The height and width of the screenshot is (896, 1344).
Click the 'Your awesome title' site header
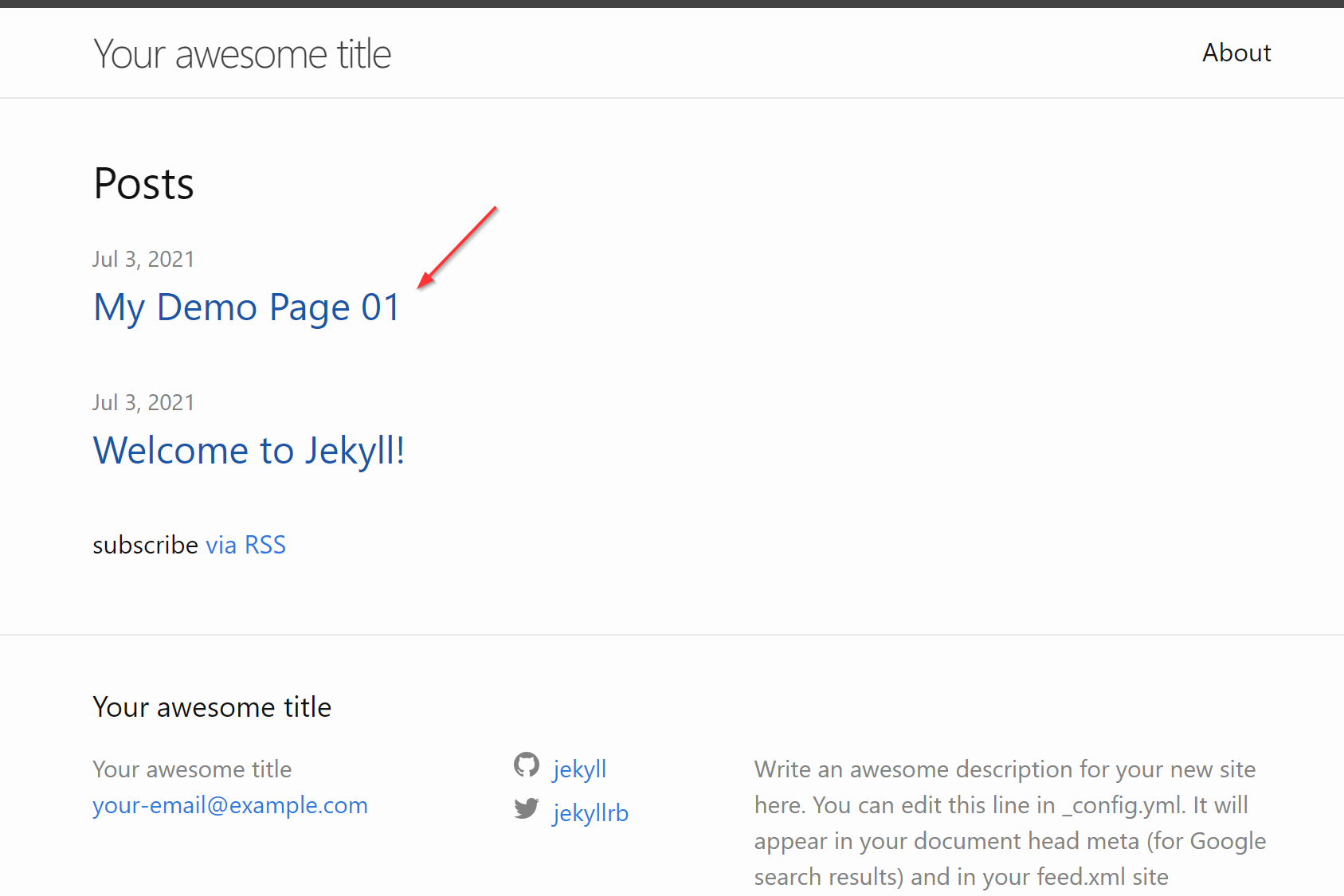click(x=242, y=54)
